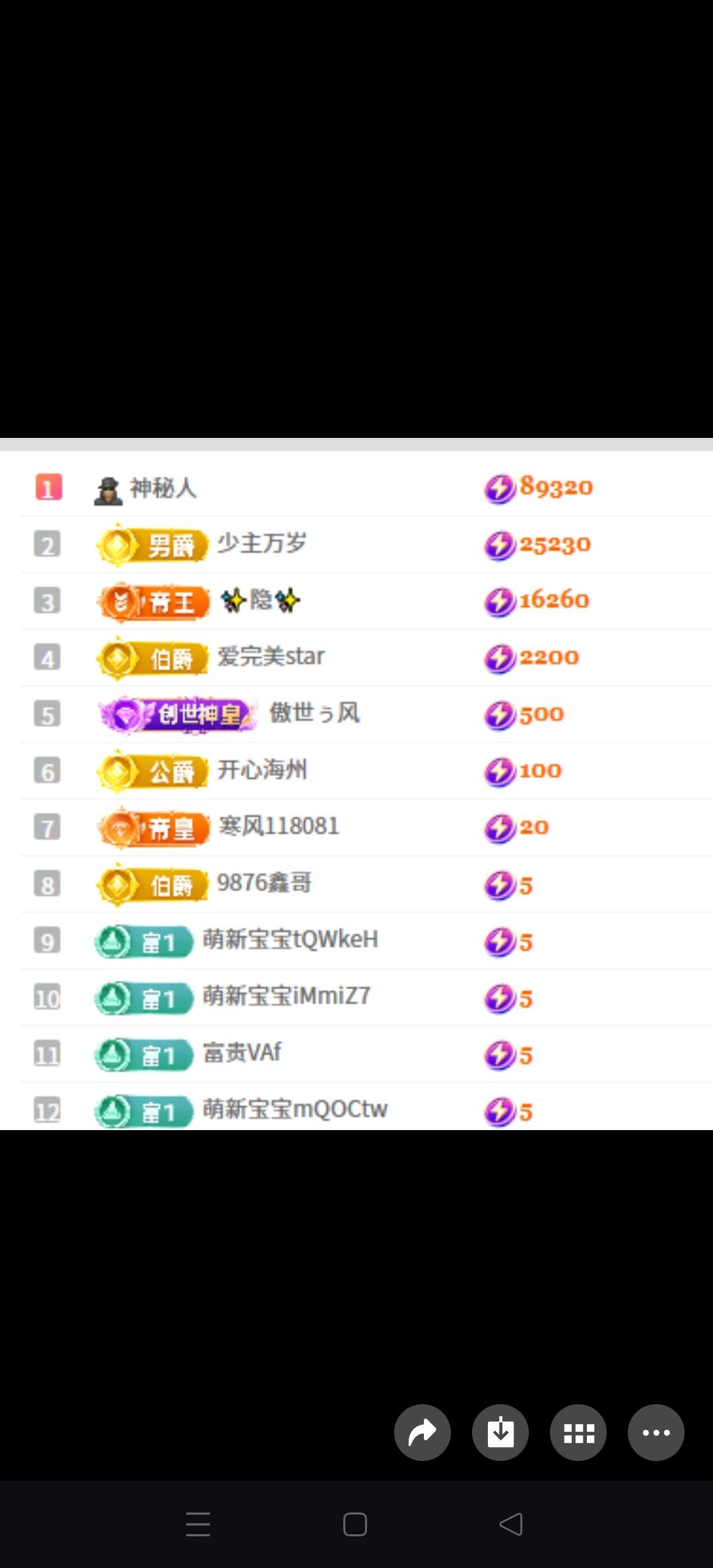Tap the Android home square button
Image resolution: width=713 pixels, height=1568 pixels.
point(355,1524)
